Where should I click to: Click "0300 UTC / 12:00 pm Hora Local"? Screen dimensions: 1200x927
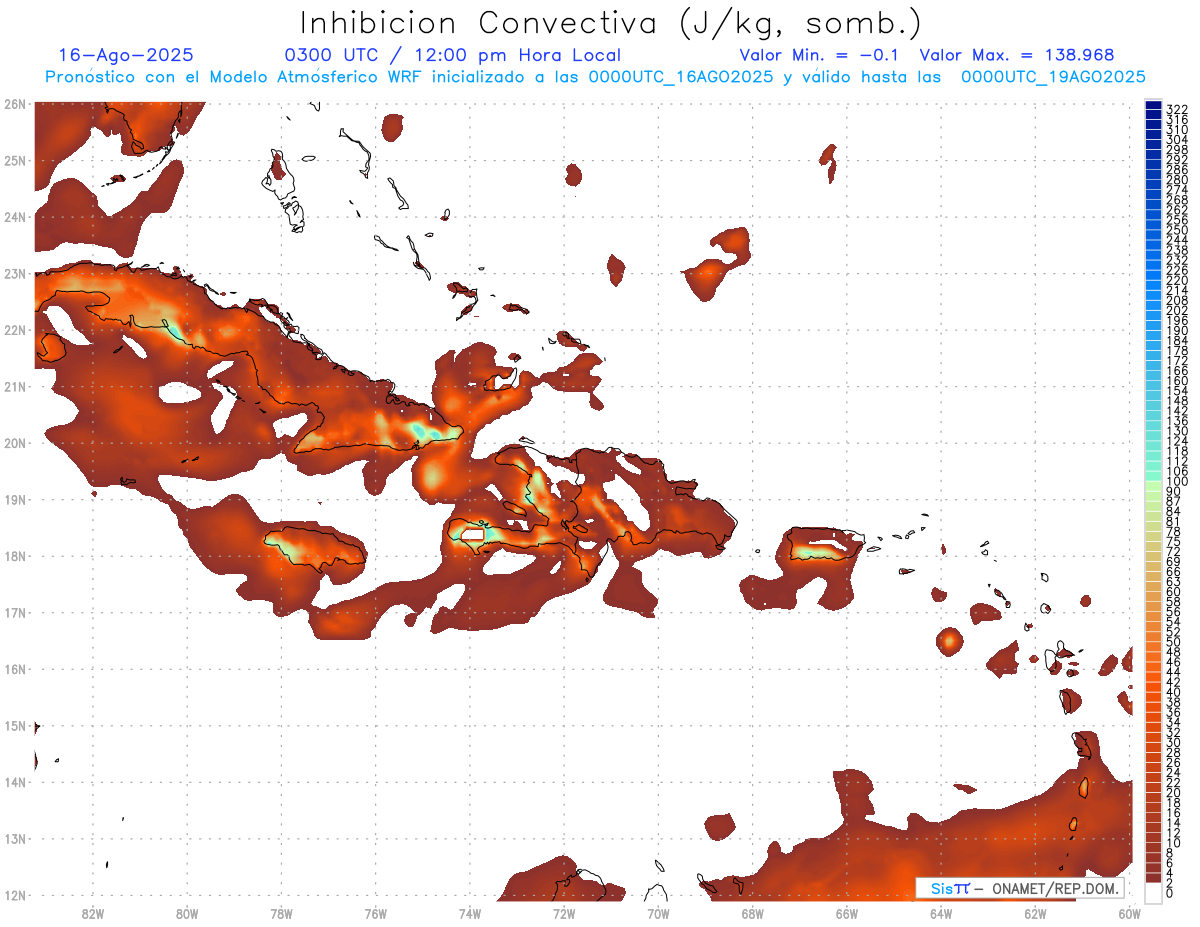pyautogui.click(x=453, y=56)
